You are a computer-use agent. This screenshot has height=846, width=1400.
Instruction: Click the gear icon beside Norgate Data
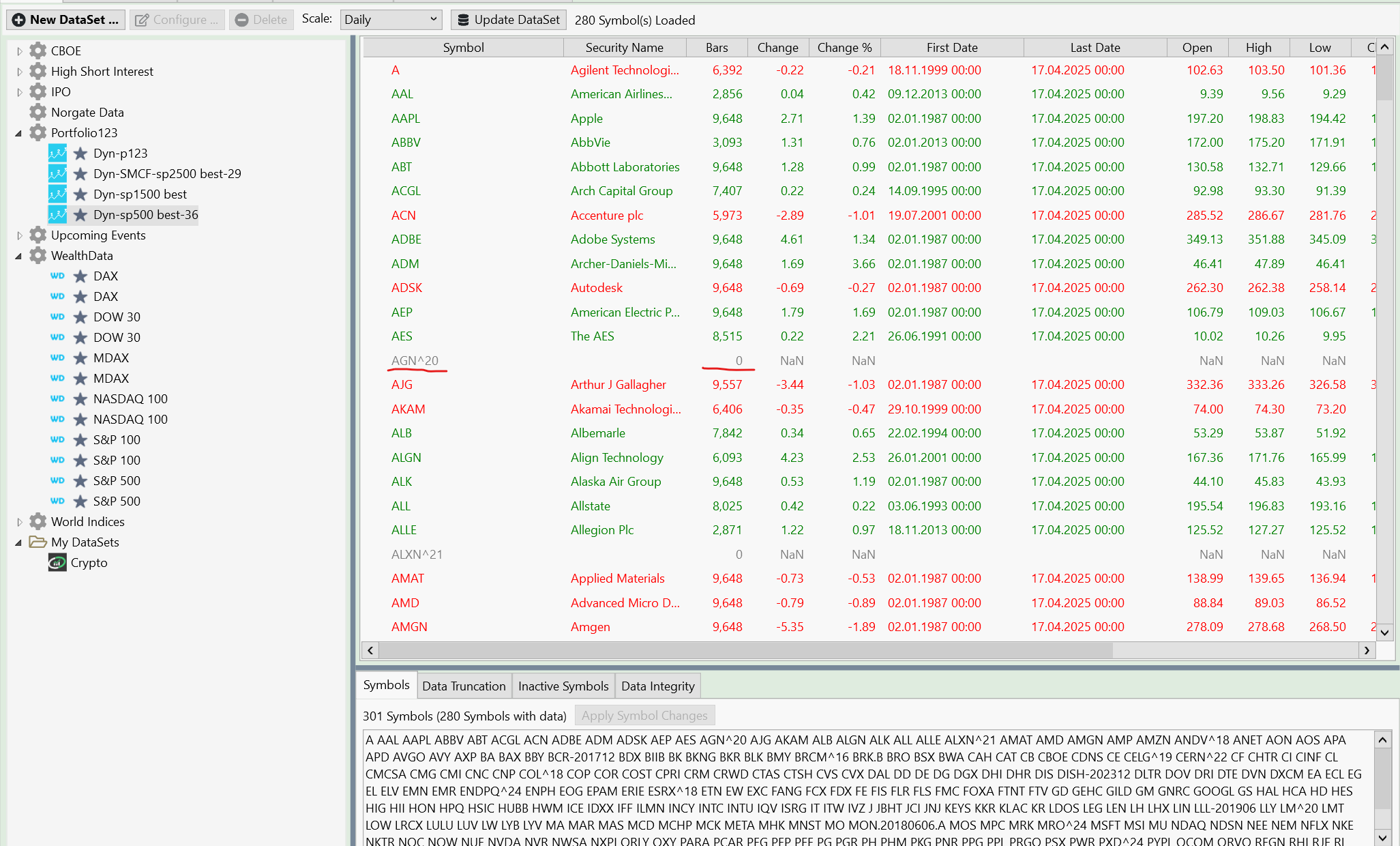coord(38,113)
